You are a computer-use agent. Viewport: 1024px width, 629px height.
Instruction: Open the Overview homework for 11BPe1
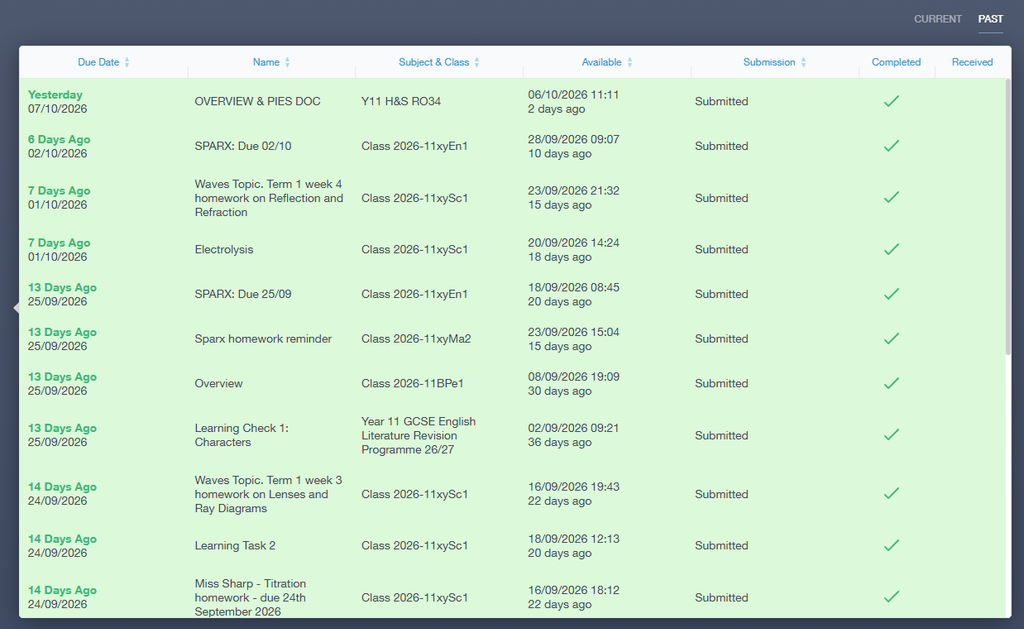coord(219,383)
